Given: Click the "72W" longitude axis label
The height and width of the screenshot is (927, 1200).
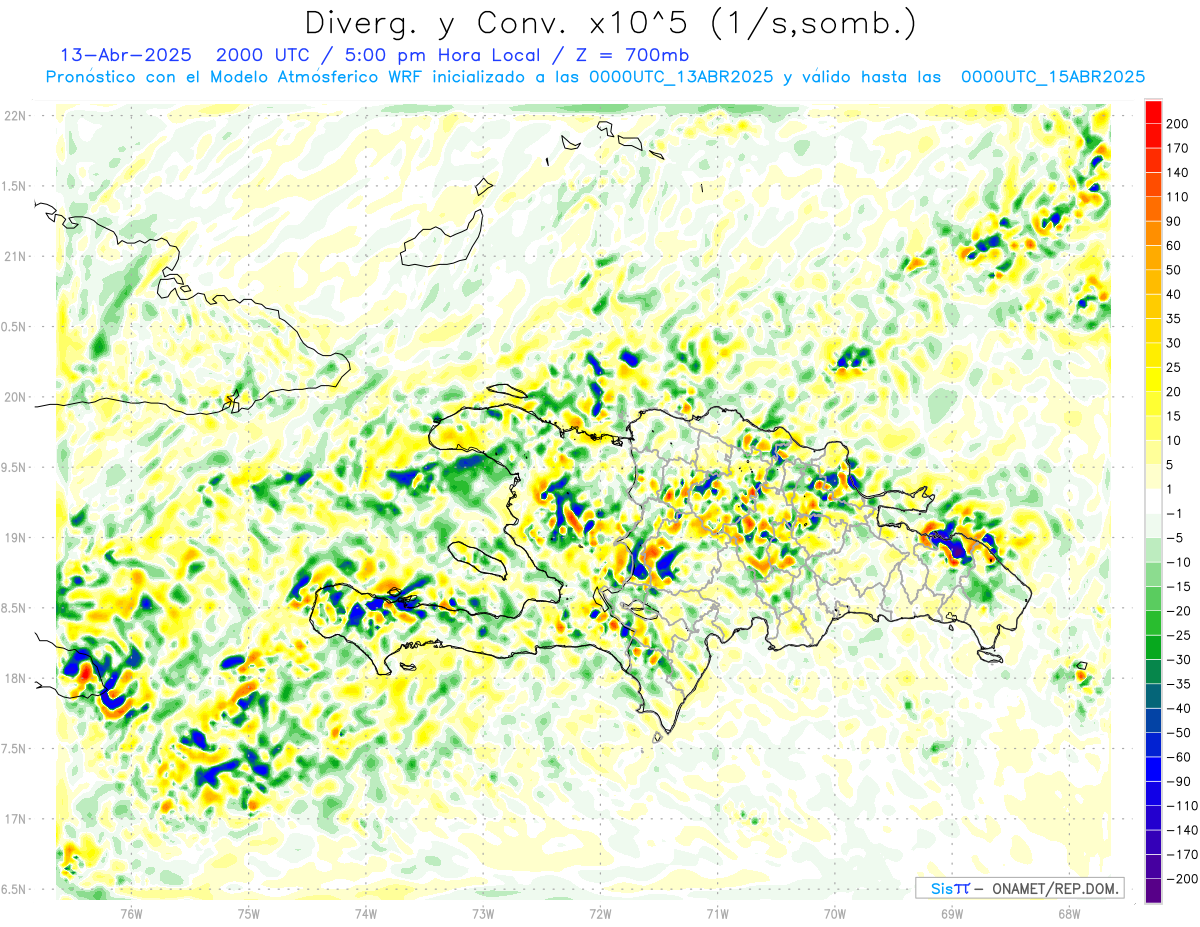Looking at the screenshot, I should 600,914.
